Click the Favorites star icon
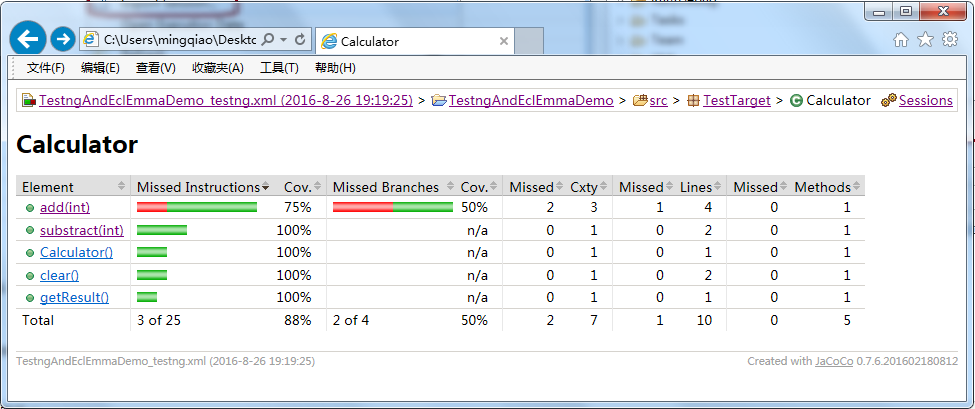The image size is (975, 409). [x=925, y=40]
